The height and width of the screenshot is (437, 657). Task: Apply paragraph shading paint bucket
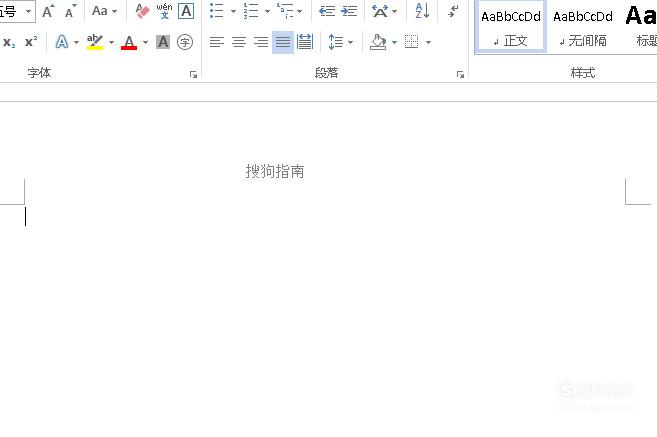coord(378,42)
